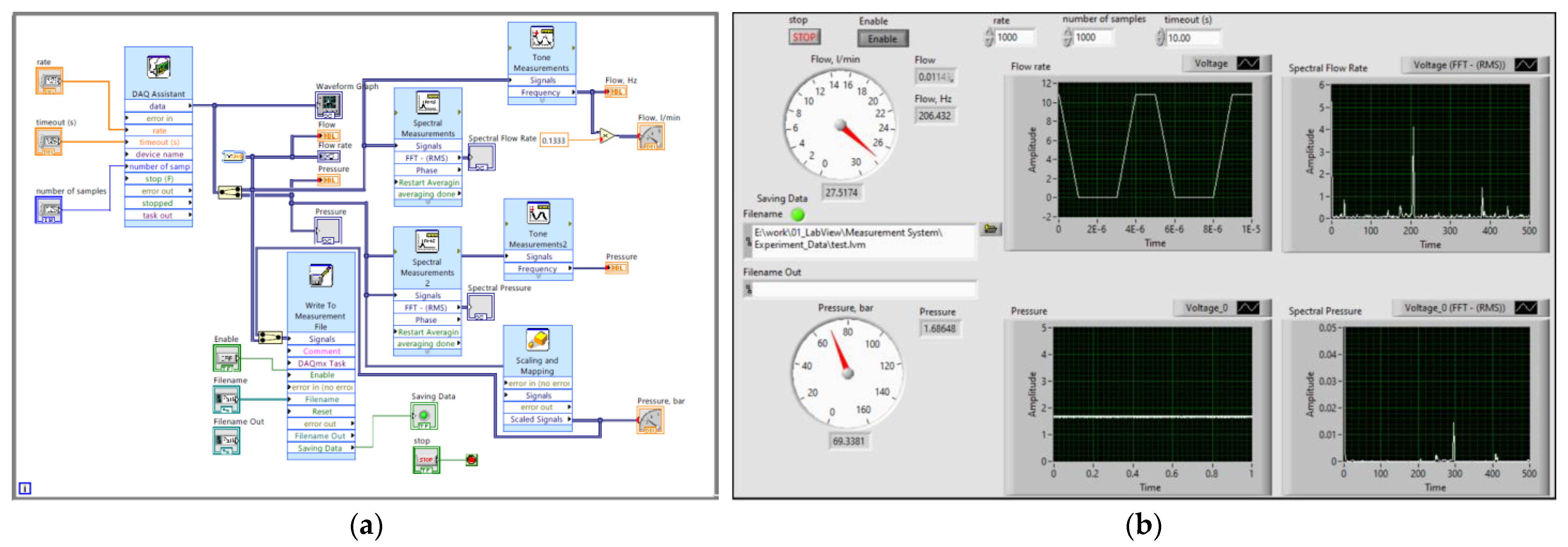Click the multiply node before Flow, l/min
Image resolution: width=1568 pixels, height=547 pixels.
coord(607,135)
